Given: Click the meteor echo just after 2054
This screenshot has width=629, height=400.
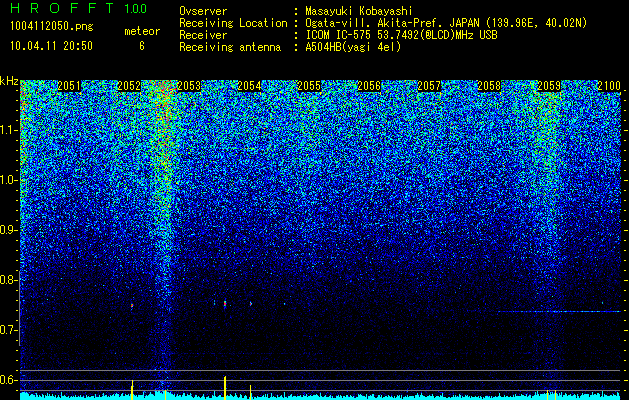Looking at the screenshot, I should click(251, 304).
